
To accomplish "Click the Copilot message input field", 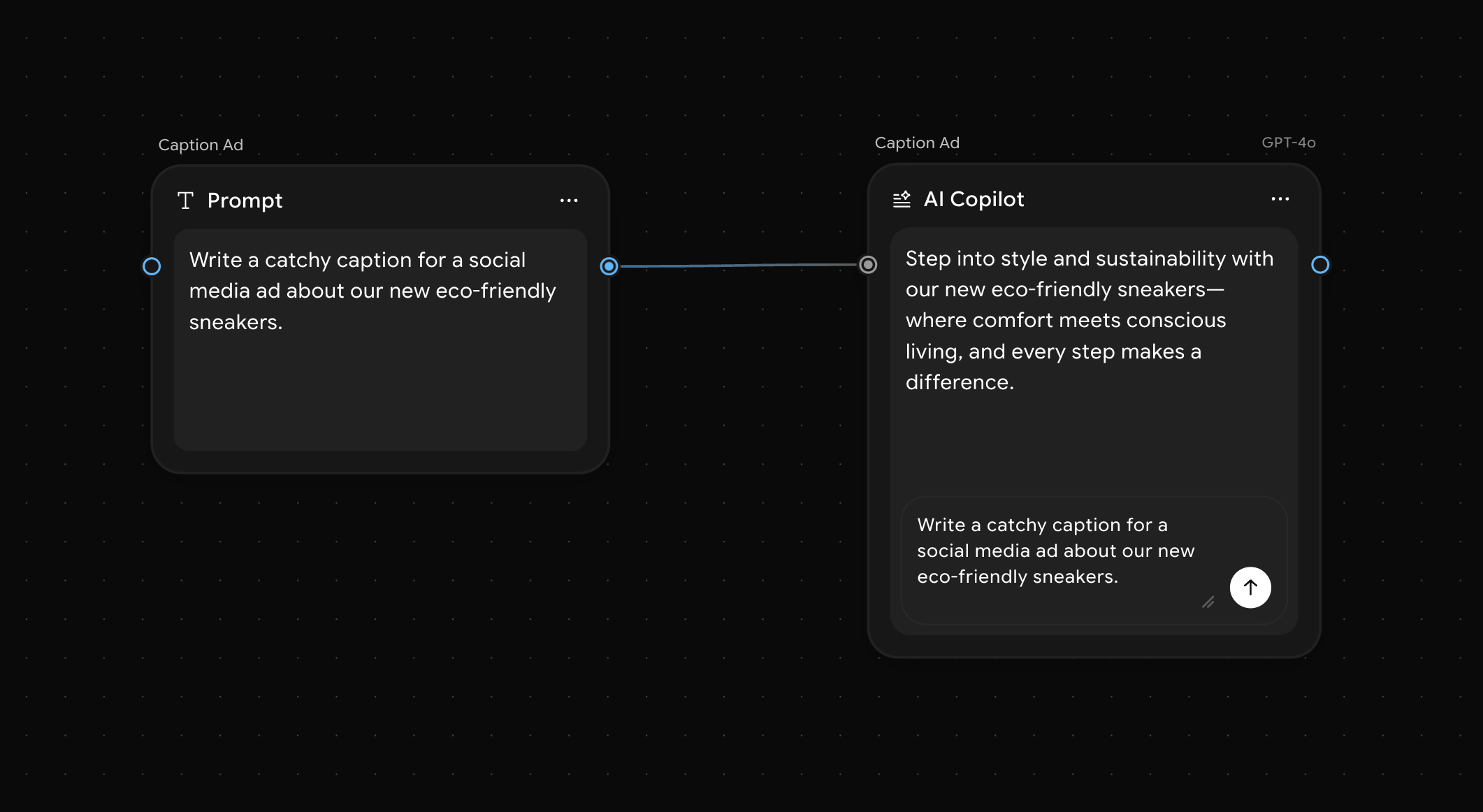I will click(x=1055, y=551).
